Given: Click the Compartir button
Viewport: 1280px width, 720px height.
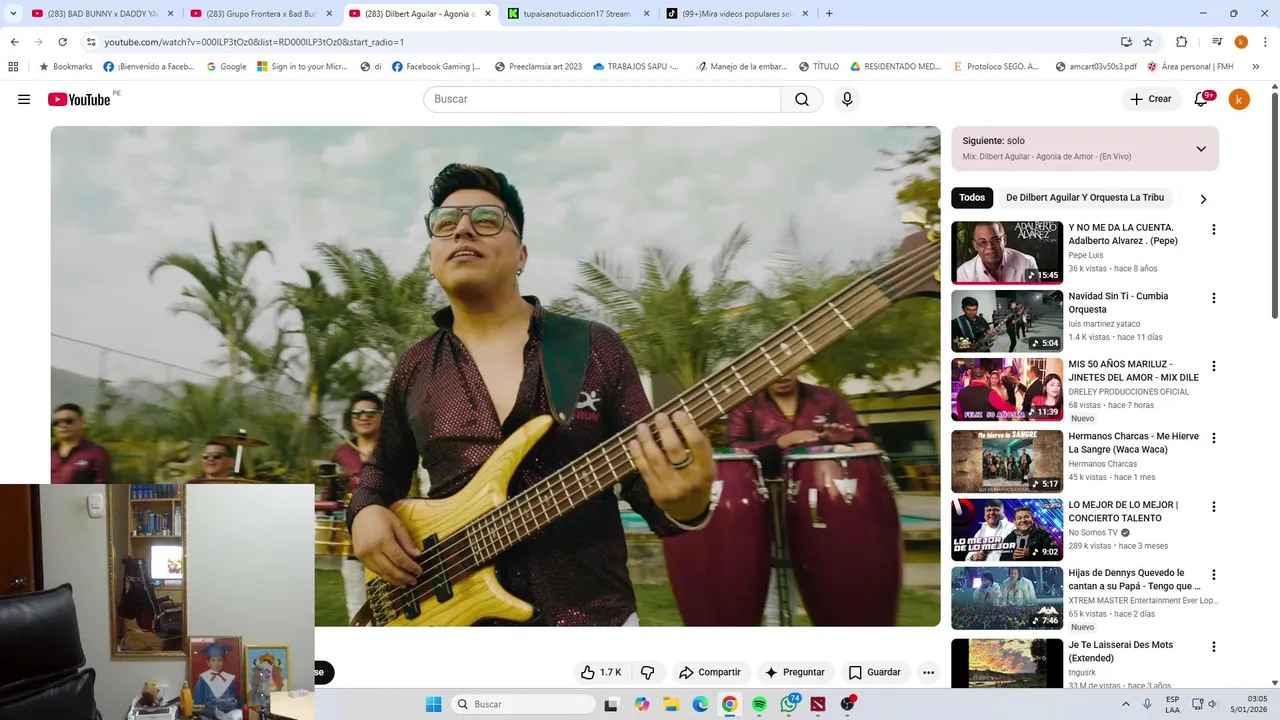Looking at the screenshot, I should 709,672.
